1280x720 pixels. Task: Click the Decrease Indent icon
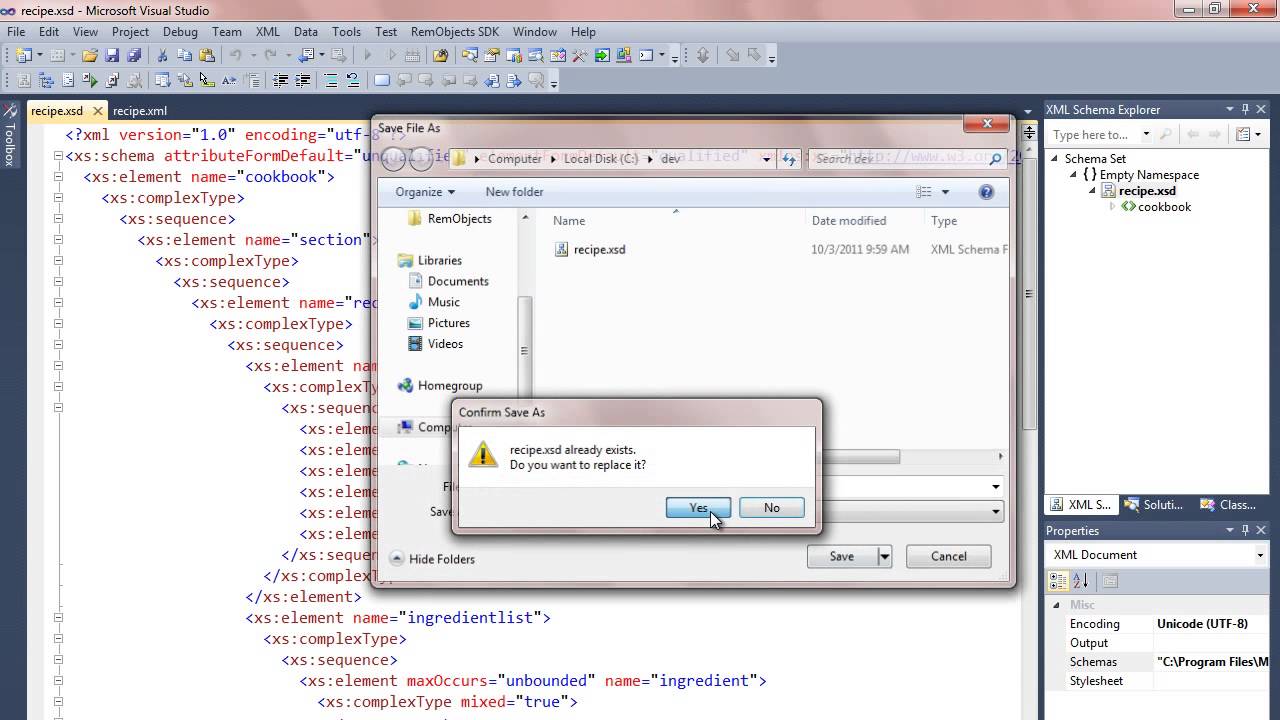click(x=280, y=81)
